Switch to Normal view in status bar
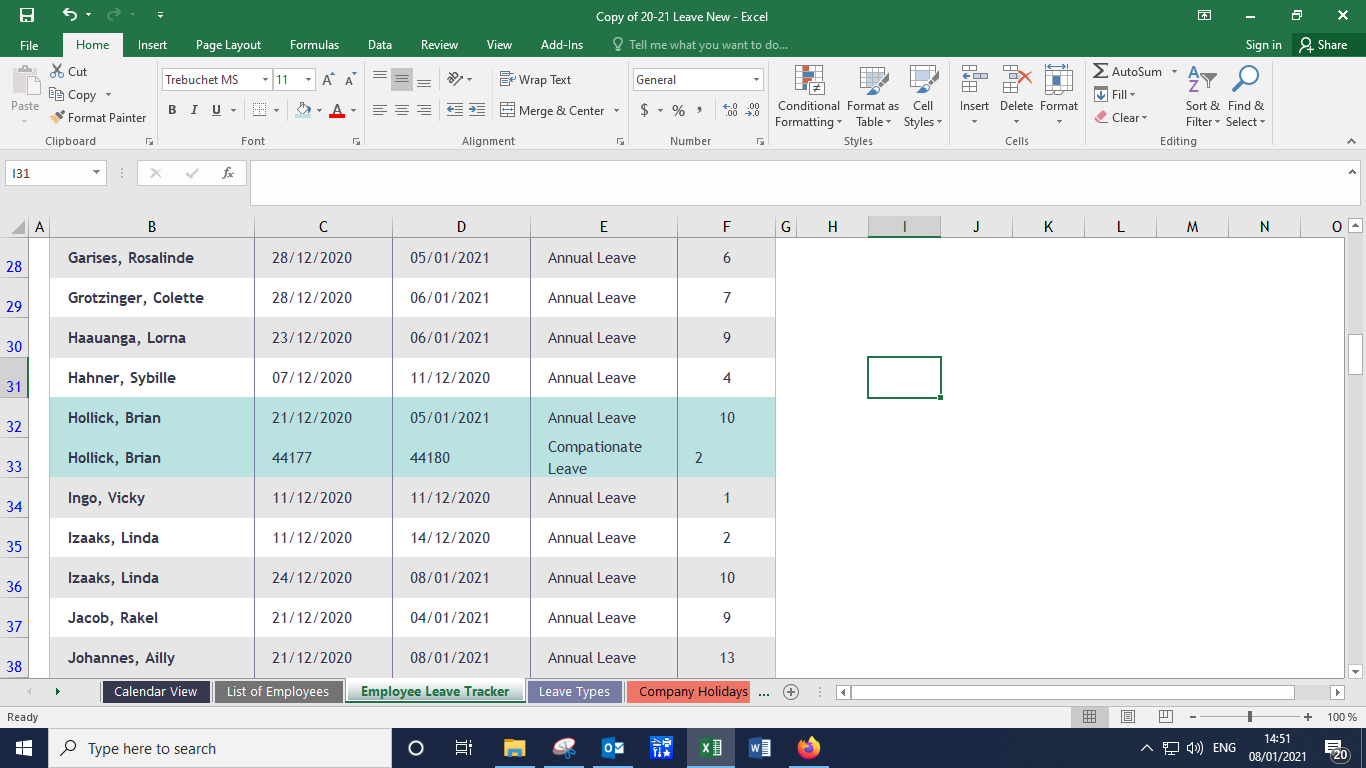The image size is (1366, 768). (x=1090, y=717)
